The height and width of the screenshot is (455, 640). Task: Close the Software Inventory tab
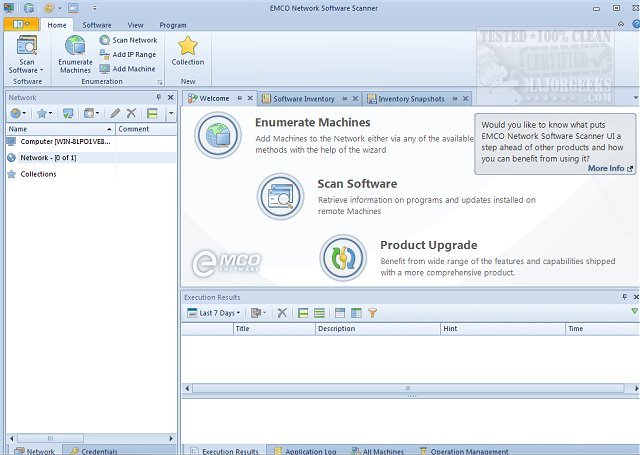[355, 99]
